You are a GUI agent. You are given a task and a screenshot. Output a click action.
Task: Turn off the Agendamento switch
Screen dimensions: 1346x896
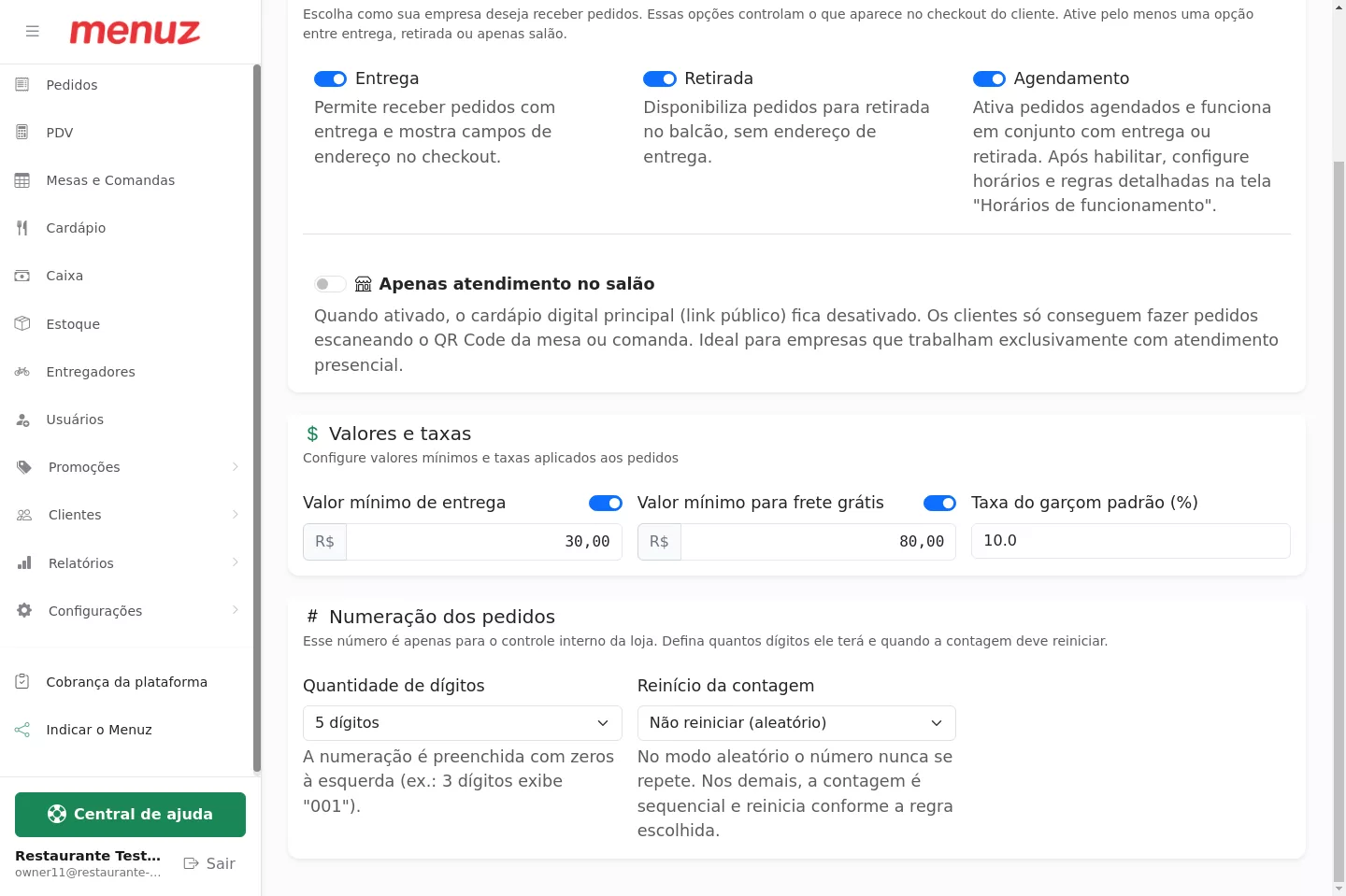click(x=989, y=79)
